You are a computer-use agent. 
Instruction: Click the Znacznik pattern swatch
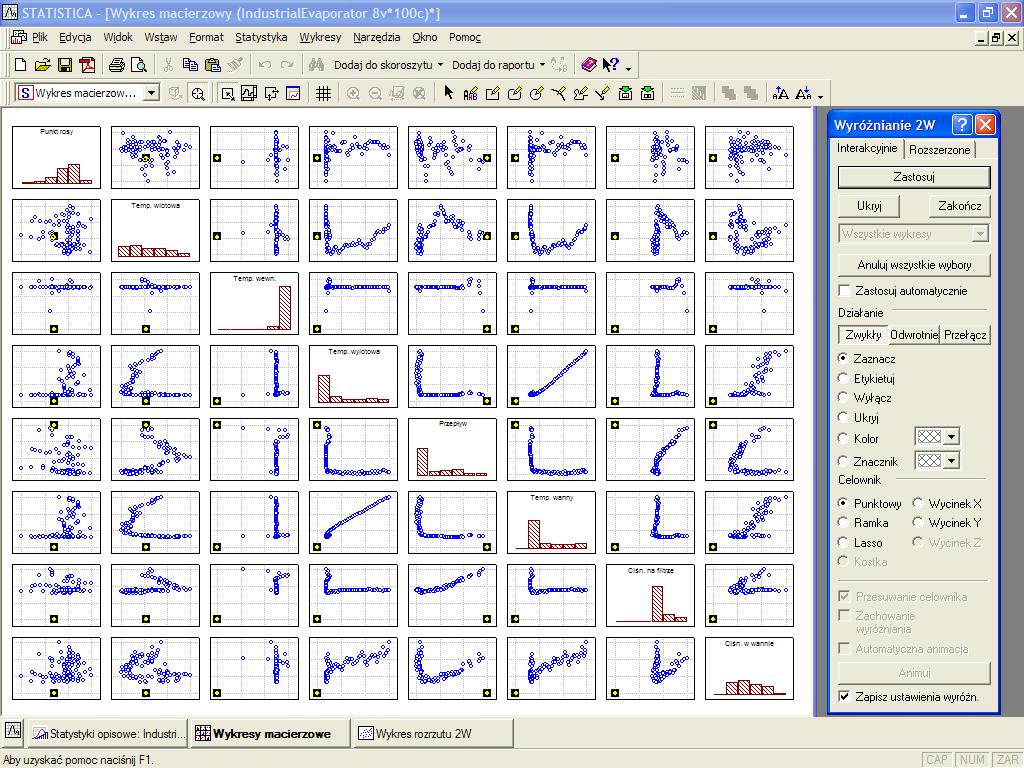coord(929,460)
